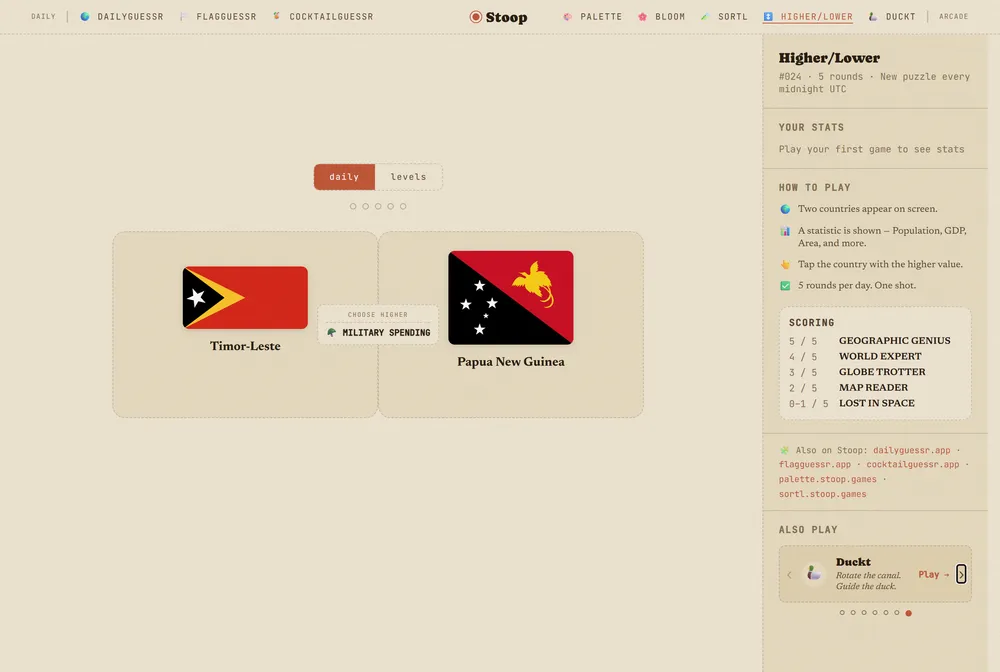This screenshot has width=1000, height=672.
Task: Click the Stoop logo circle icon
Action: [x=476, y=17]
